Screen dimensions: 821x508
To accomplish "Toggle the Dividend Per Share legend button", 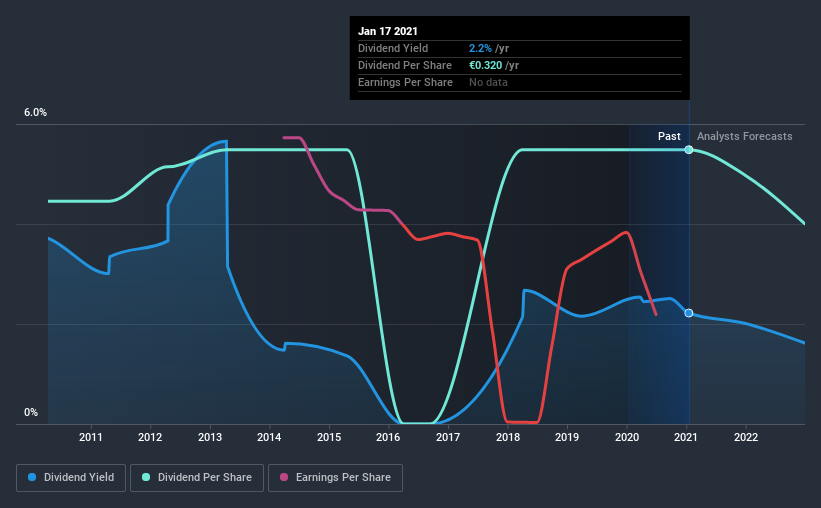I will (x=197, y=478).
